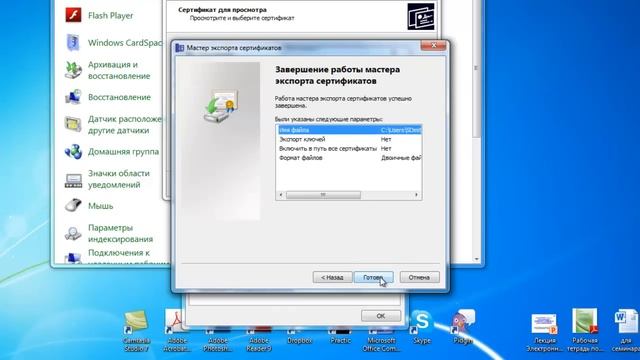Viewport: 640px width, 360px height.
Task: Click the Dropbox desktop shortcut label
Action: 299,340
